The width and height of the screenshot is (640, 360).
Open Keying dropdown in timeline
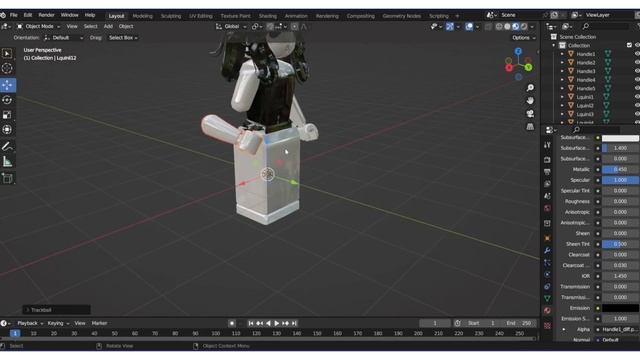tap(58, 323)
